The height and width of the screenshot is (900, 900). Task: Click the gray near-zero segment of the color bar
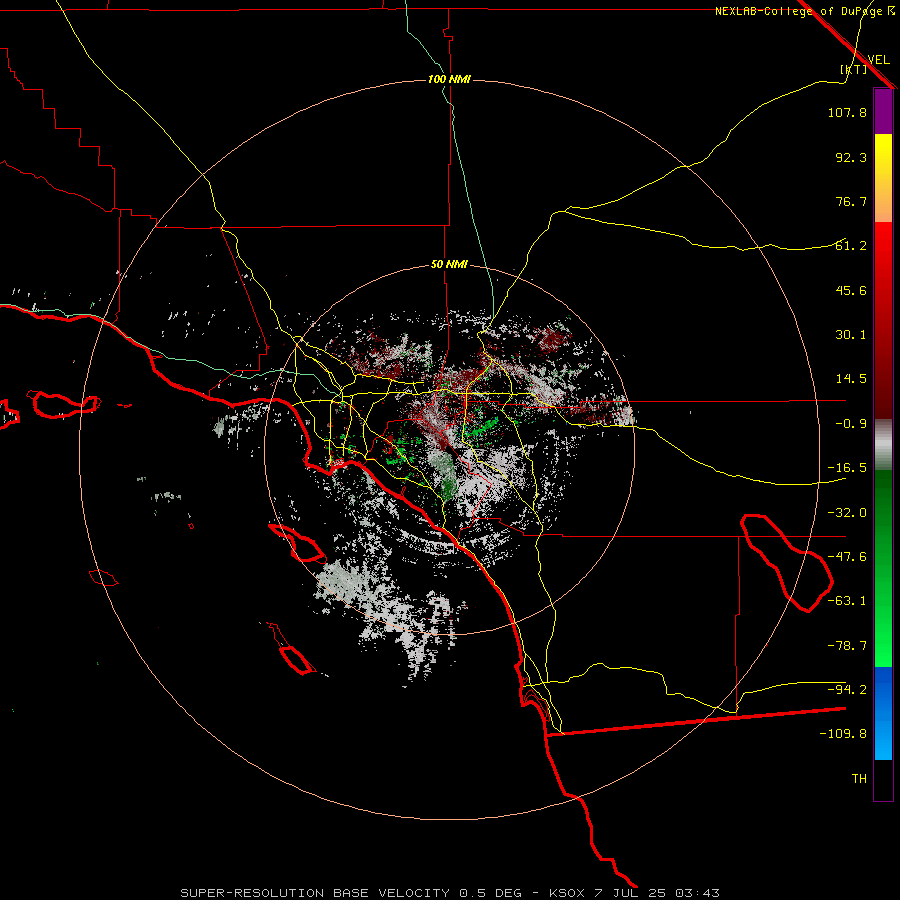pos(883,445)
